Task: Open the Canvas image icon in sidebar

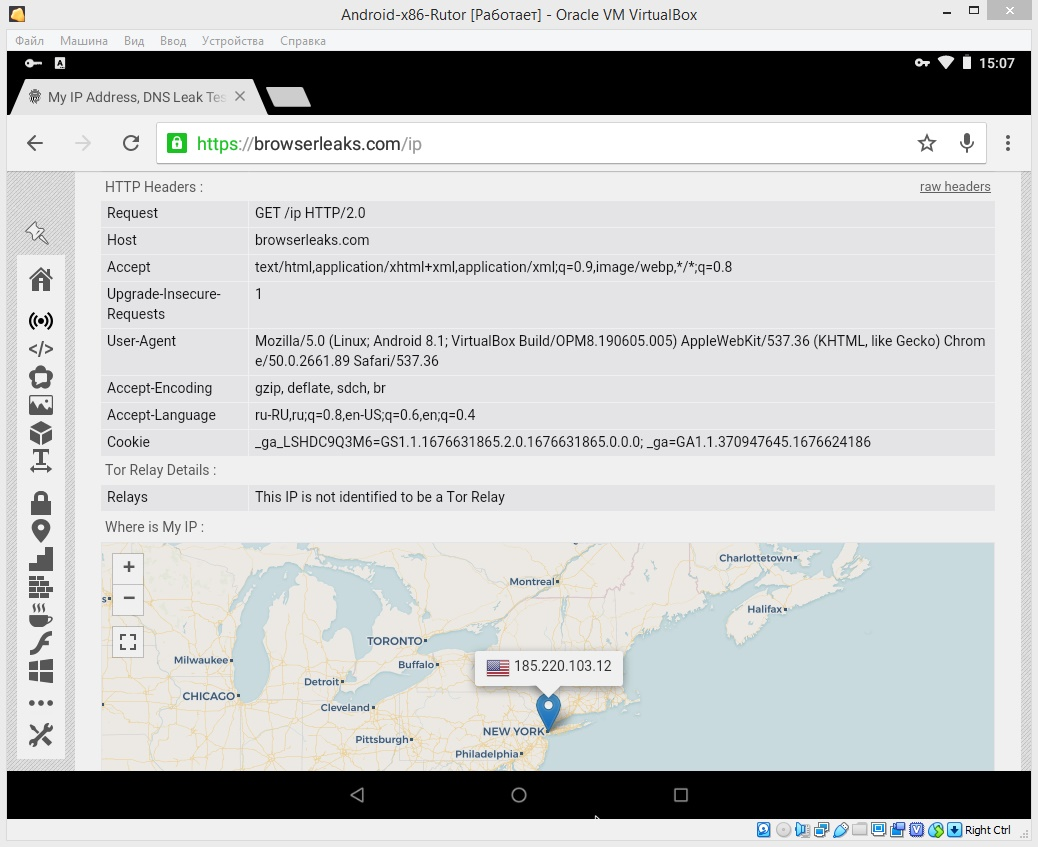Action: pos(40,405)
